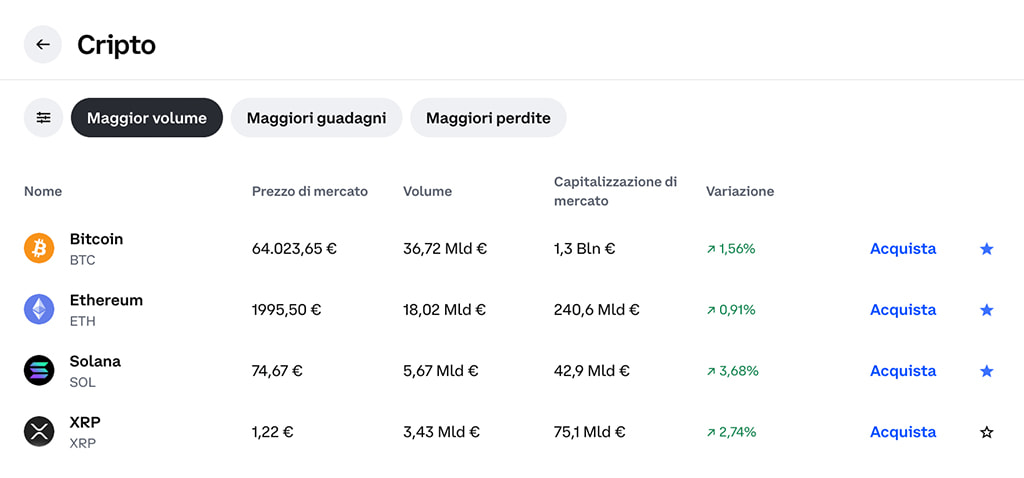Remove Bitcoin from favorites star
1024x478 pixels.
[x=987, y=249]
